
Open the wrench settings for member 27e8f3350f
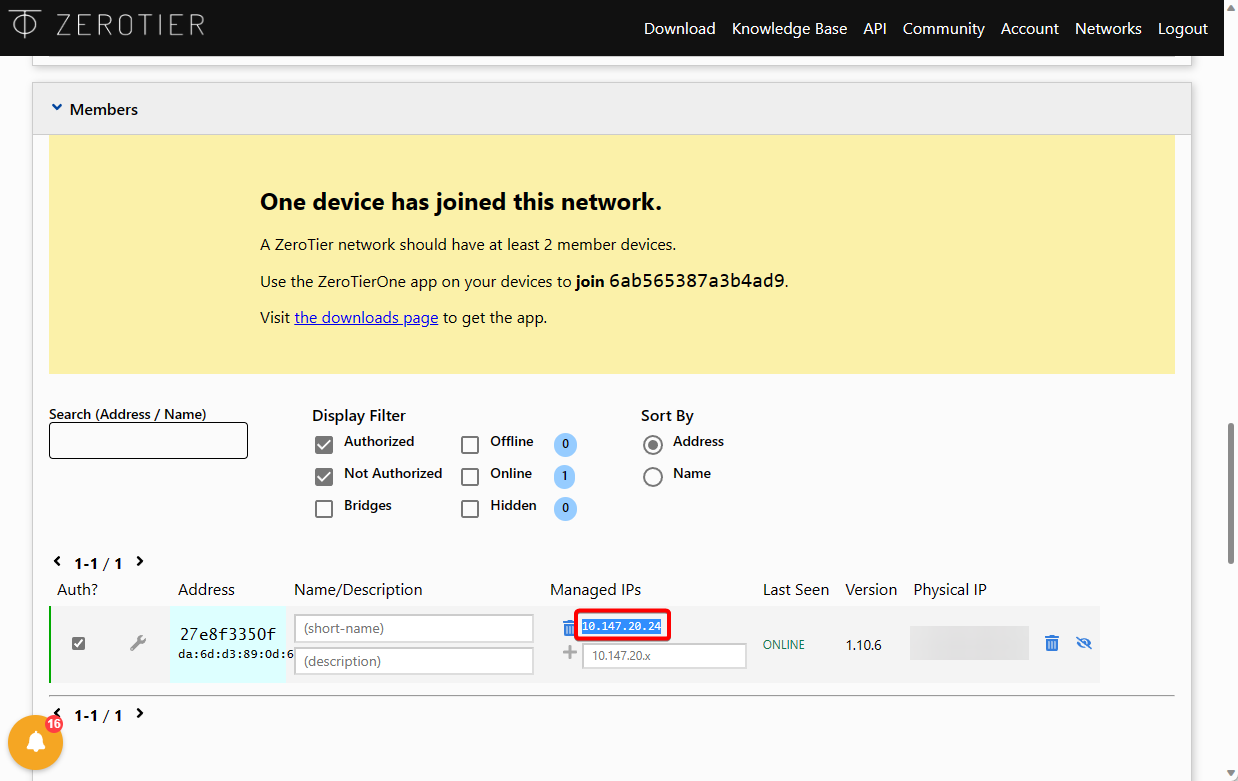click(x=138, y=643)
